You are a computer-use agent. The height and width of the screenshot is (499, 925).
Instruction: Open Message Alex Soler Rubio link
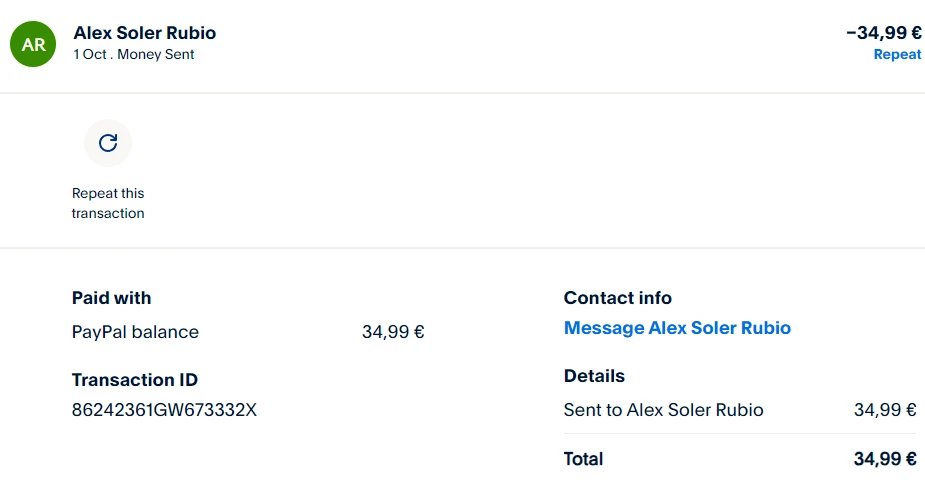coord(677,328)
